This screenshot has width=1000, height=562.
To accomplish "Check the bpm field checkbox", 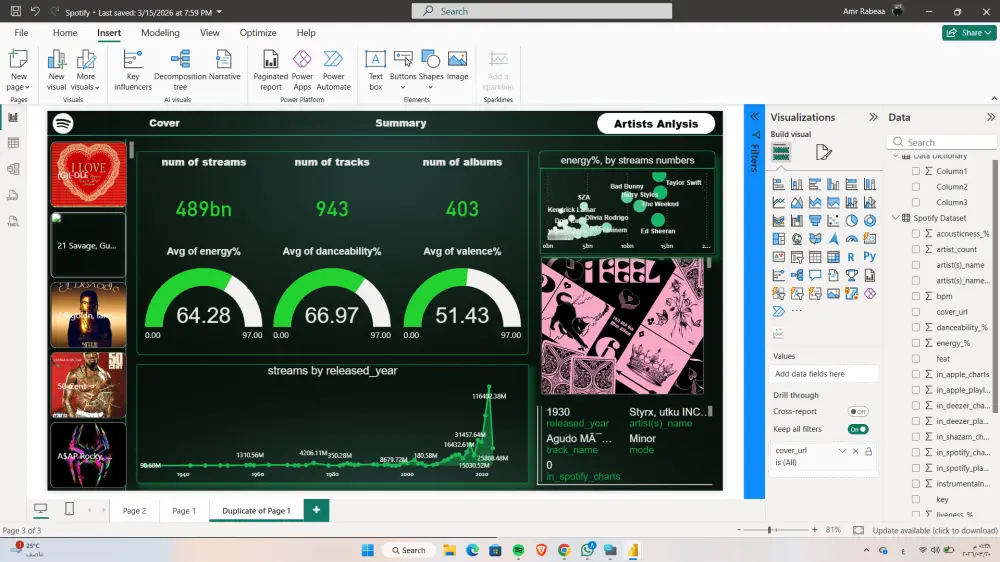I will click(916, 296).
